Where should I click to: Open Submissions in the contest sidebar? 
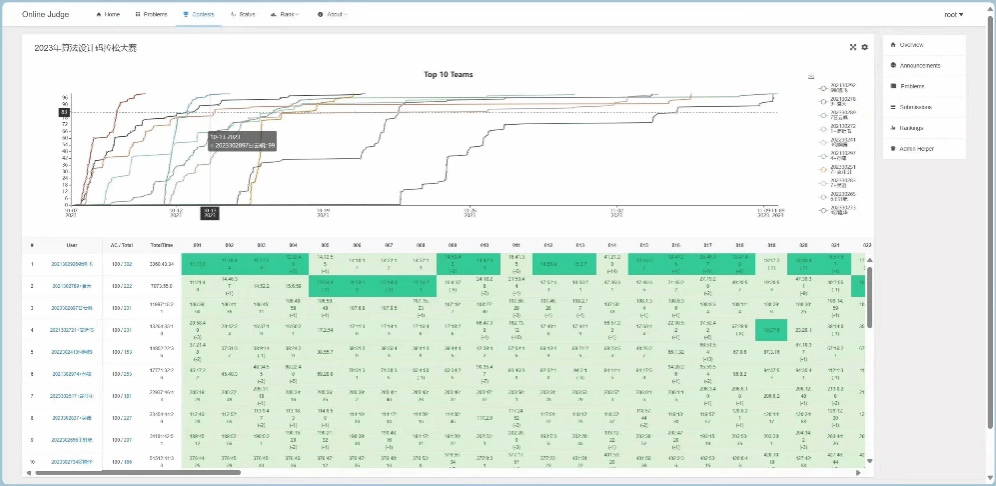pos(915,107)
